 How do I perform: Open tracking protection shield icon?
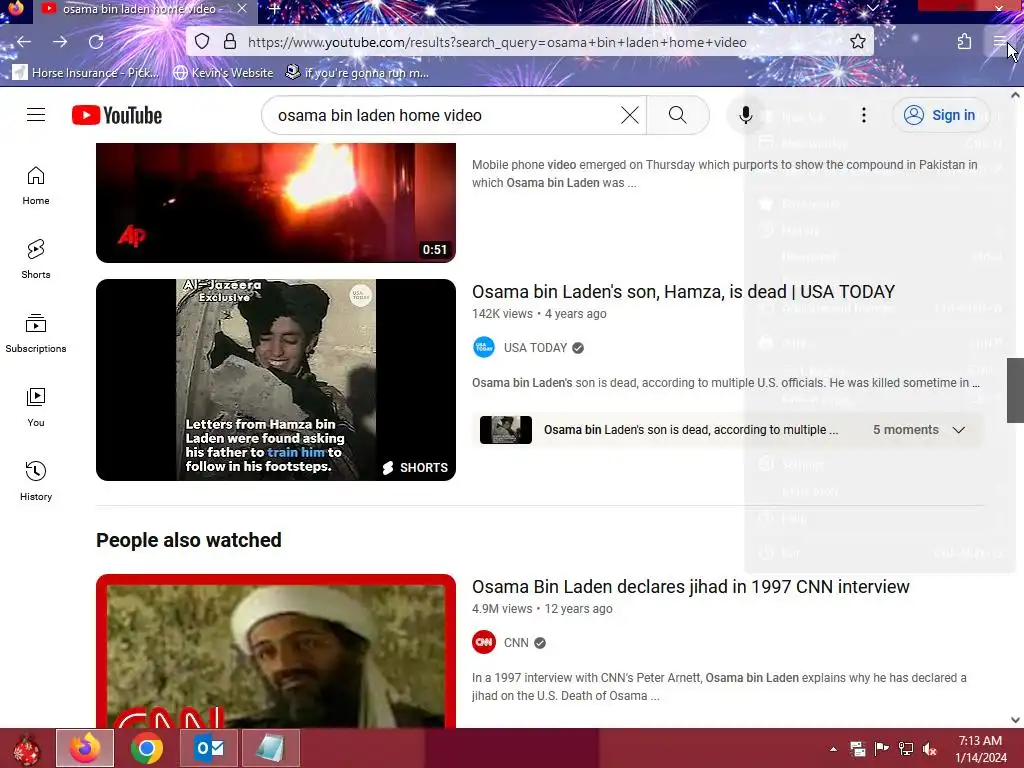point(202,42)
